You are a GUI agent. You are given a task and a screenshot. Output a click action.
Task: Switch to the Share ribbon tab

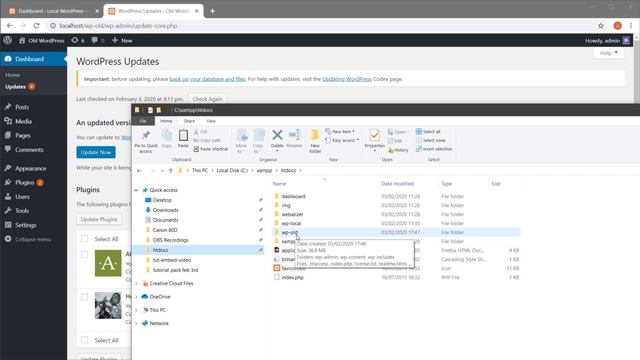pyautogui.click(x=189, y=121)
